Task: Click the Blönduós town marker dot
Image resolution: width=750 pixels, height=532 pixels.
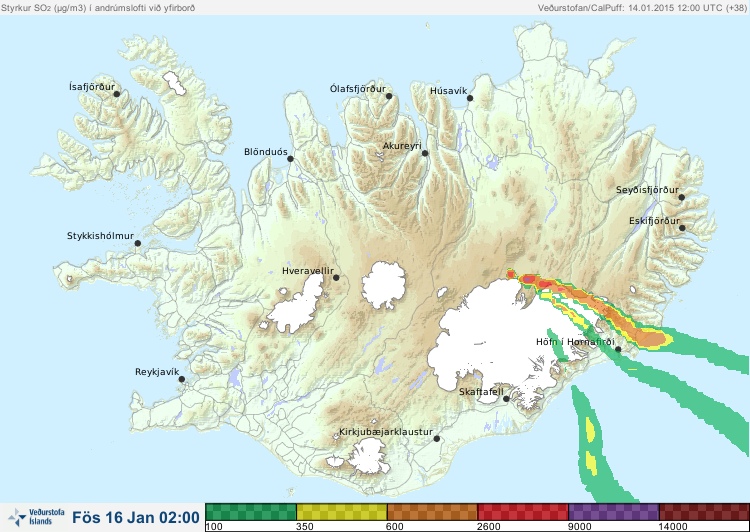Action: 290,159
